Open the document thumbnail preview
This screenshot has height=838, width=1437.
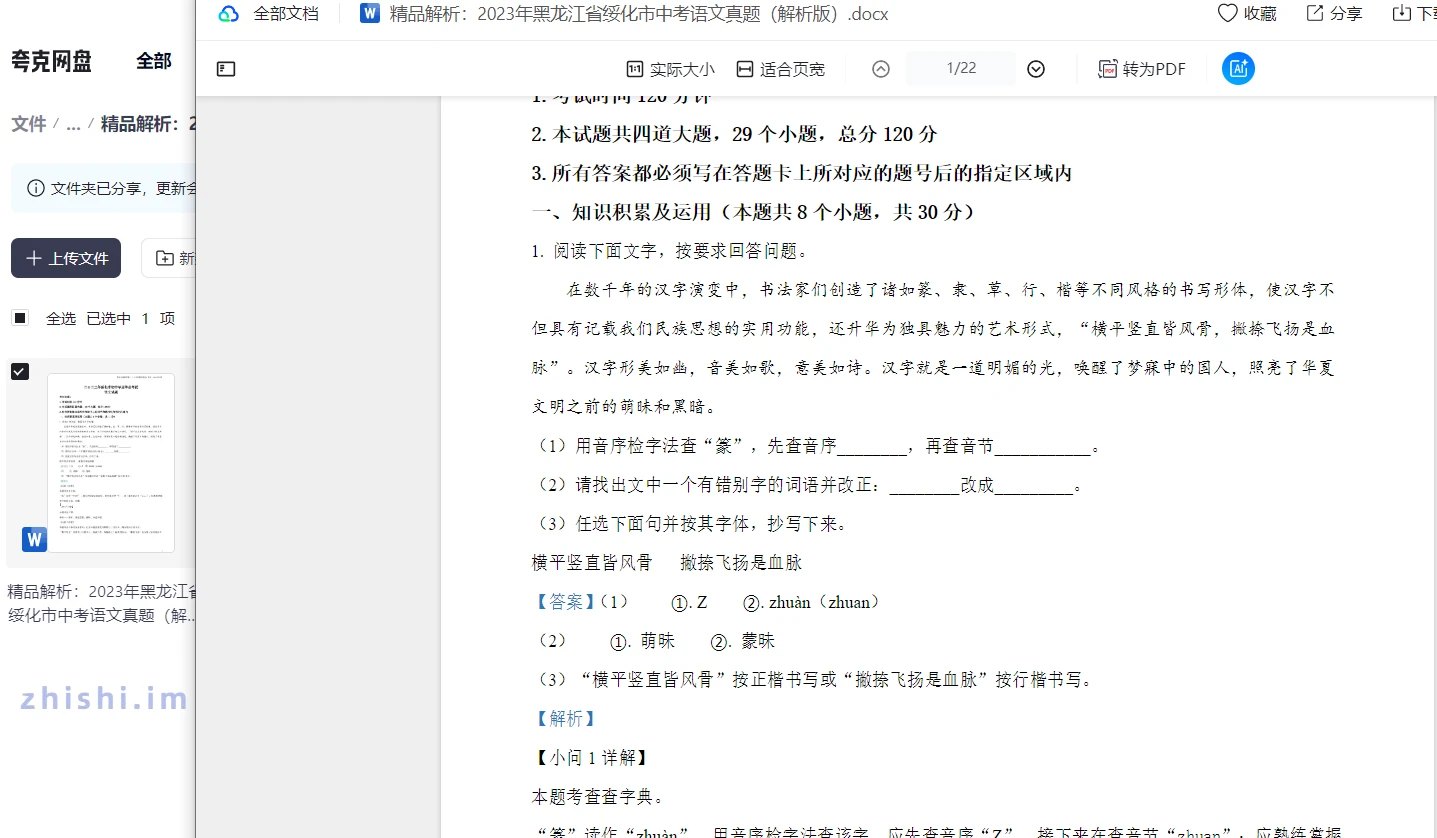click(x=111, y=463)
